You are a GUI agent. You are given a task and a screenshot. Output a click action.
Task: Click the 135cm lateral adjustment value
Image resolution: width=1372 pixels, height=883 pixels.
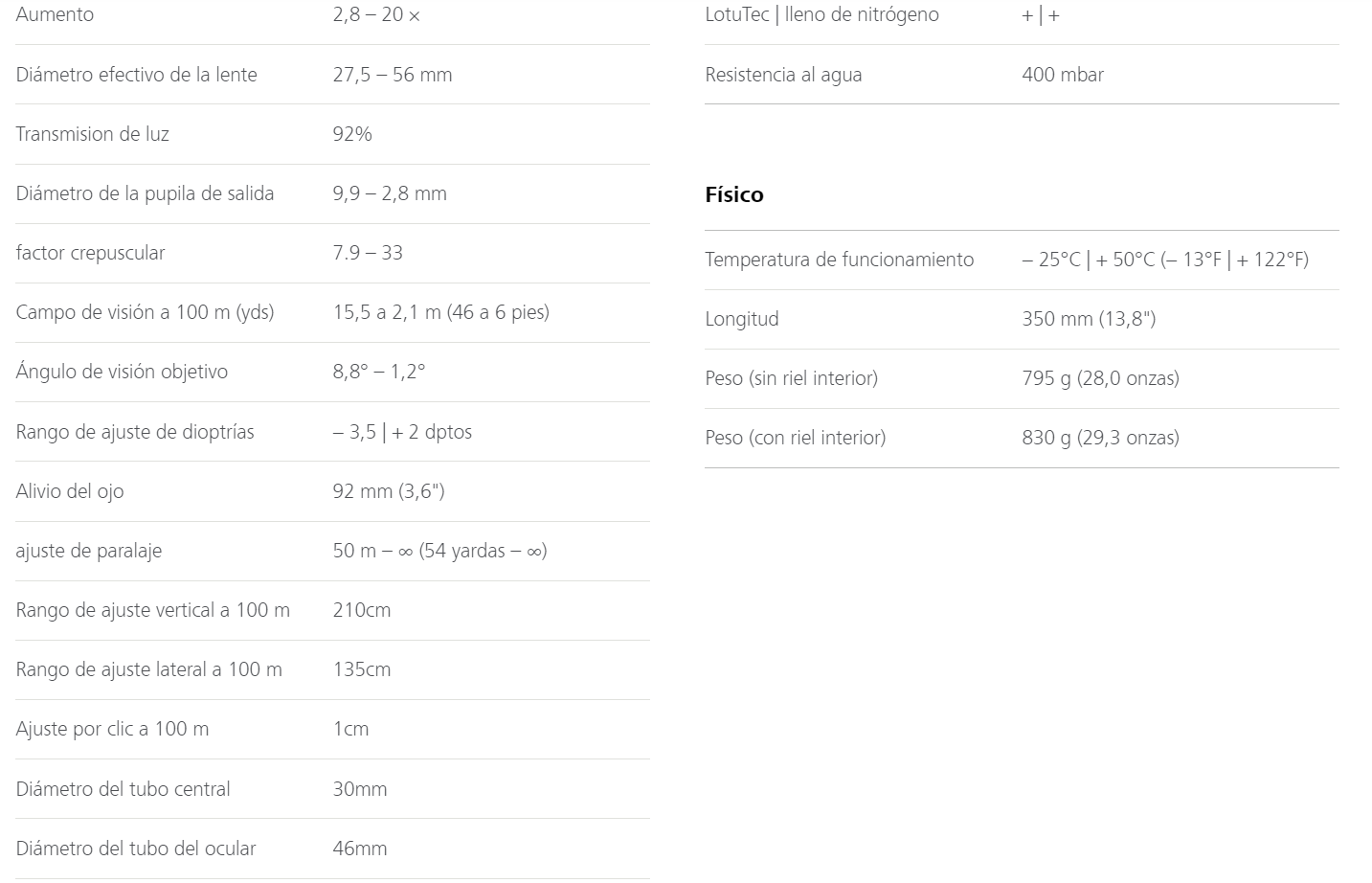click(362, 669)
